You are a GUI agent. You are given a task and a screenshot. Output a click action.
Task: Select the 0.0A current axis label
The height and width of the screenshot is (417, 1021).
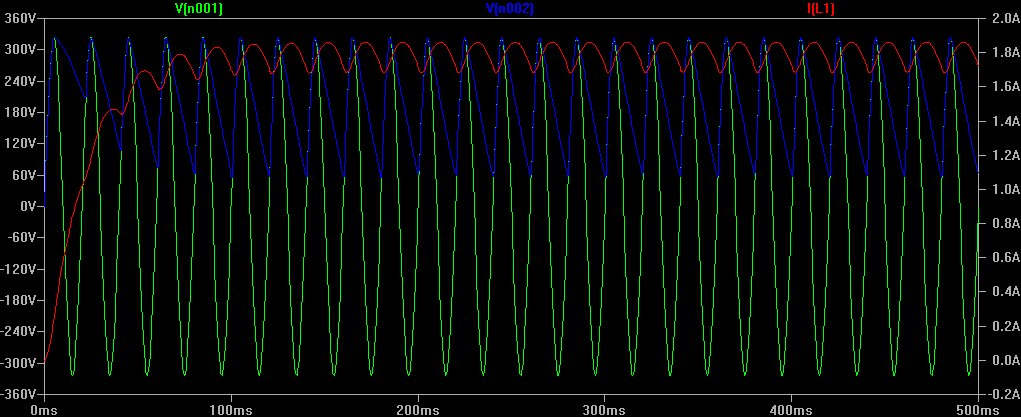click(1001, 360)
